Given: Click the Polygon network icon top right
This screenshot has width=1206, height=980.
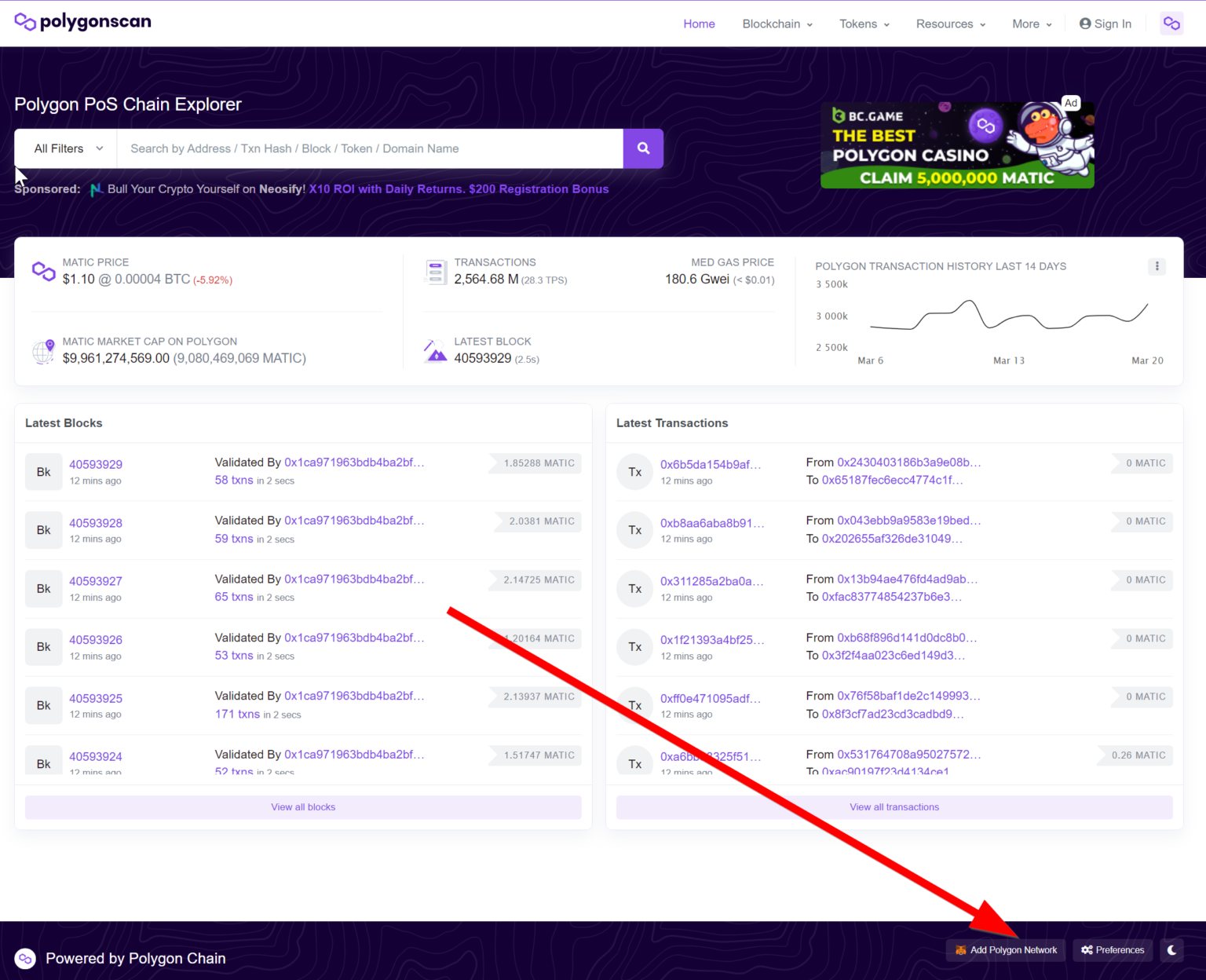Looking at the screenshot, I should 1171,24.
